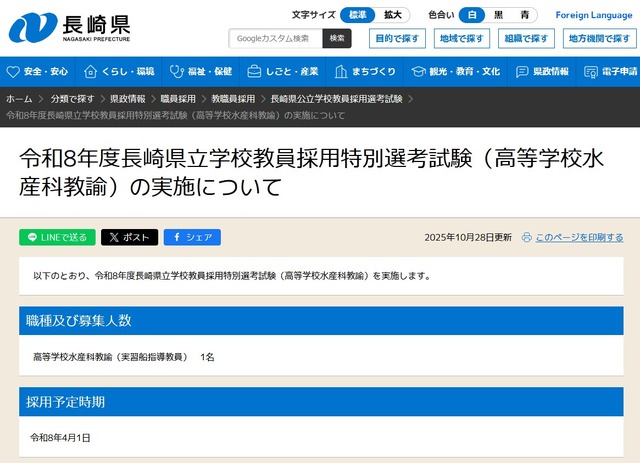The height and width of the screenshot is (463, 640).
Task: Open the しごと・産業 menu
Action: [x=282, y=72]
